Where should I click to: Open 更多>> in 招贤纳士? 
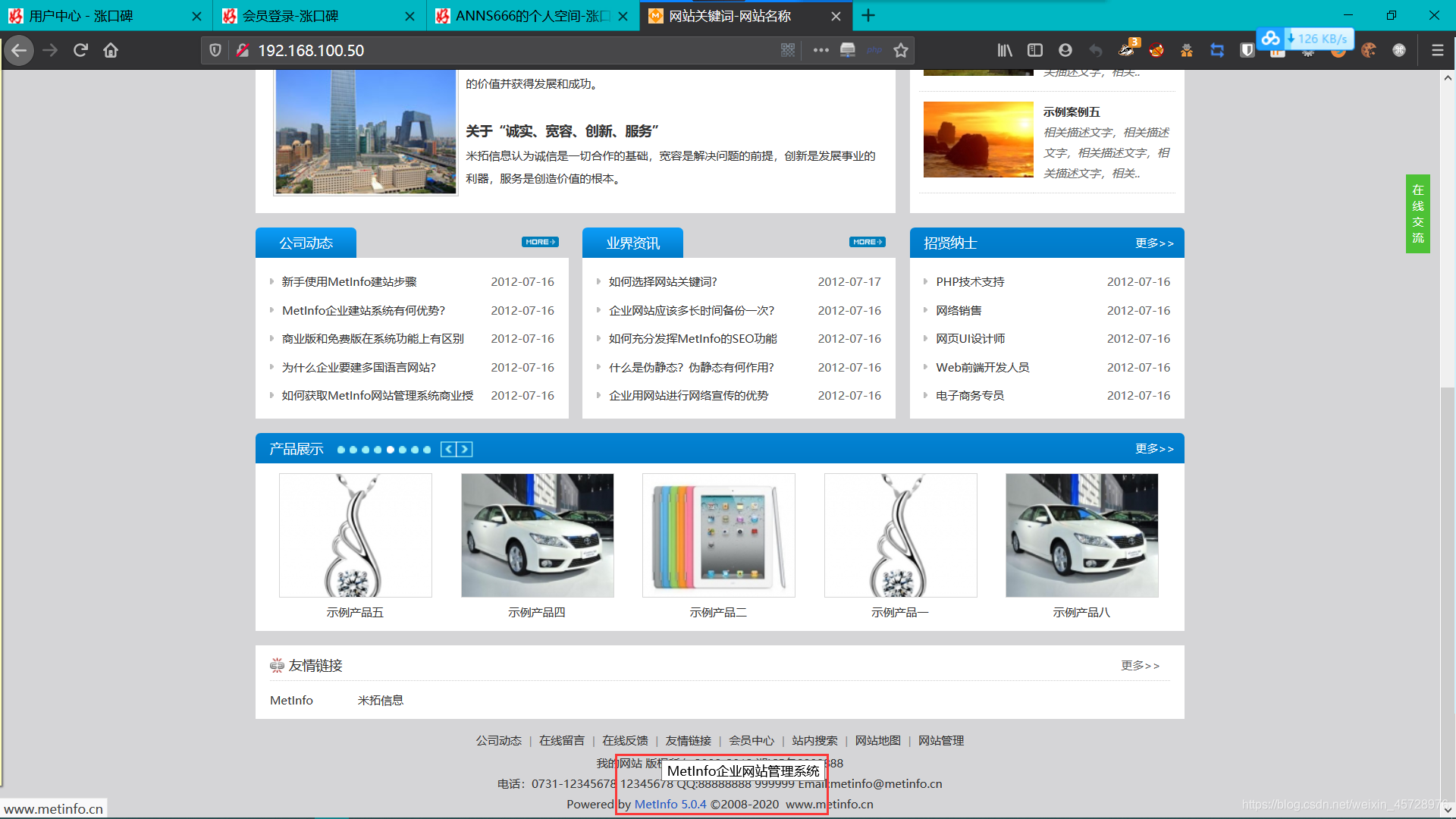pyautogui.click(x=1154, y=243)
